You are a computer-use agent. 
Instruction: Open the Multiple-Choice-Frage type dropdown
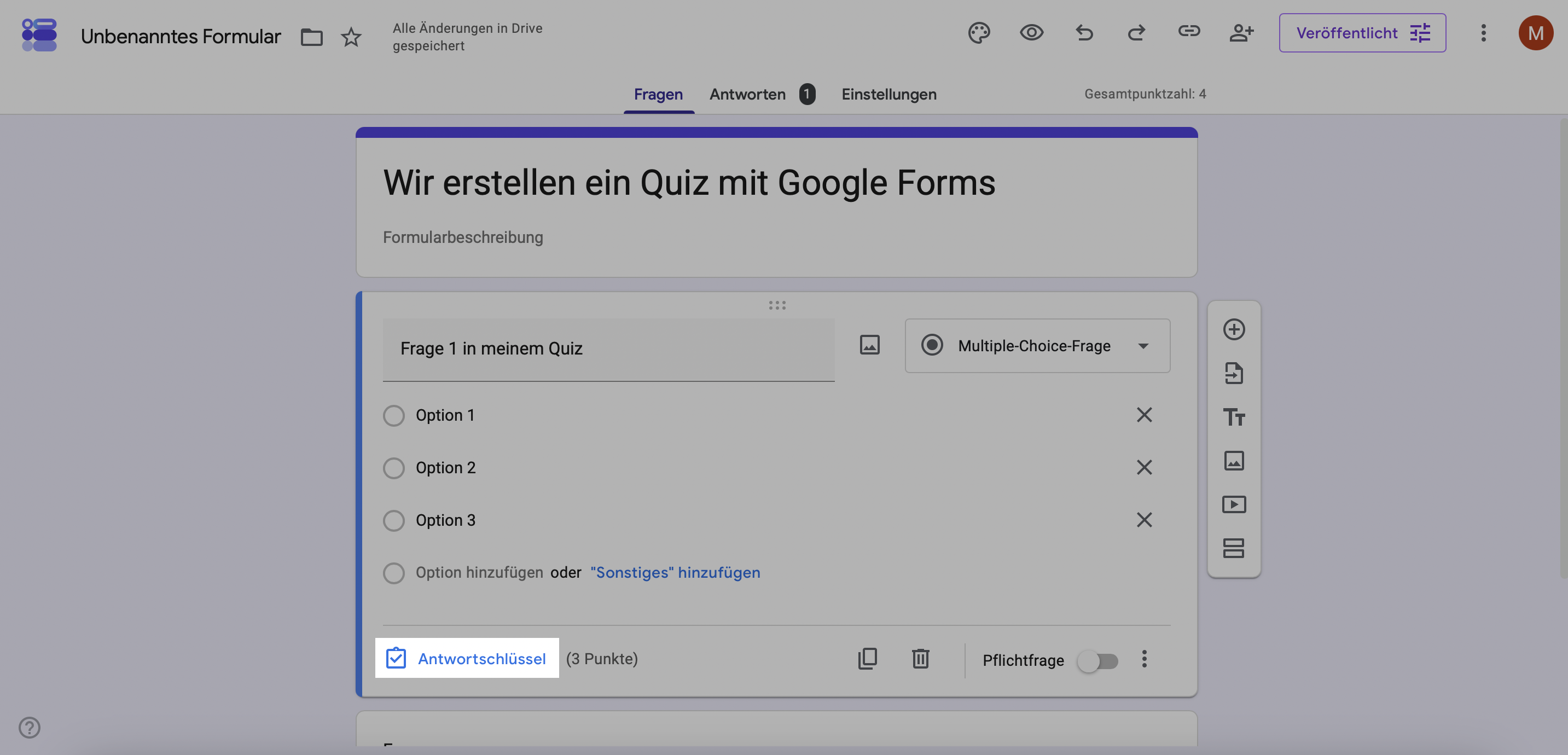point(1037,346)
